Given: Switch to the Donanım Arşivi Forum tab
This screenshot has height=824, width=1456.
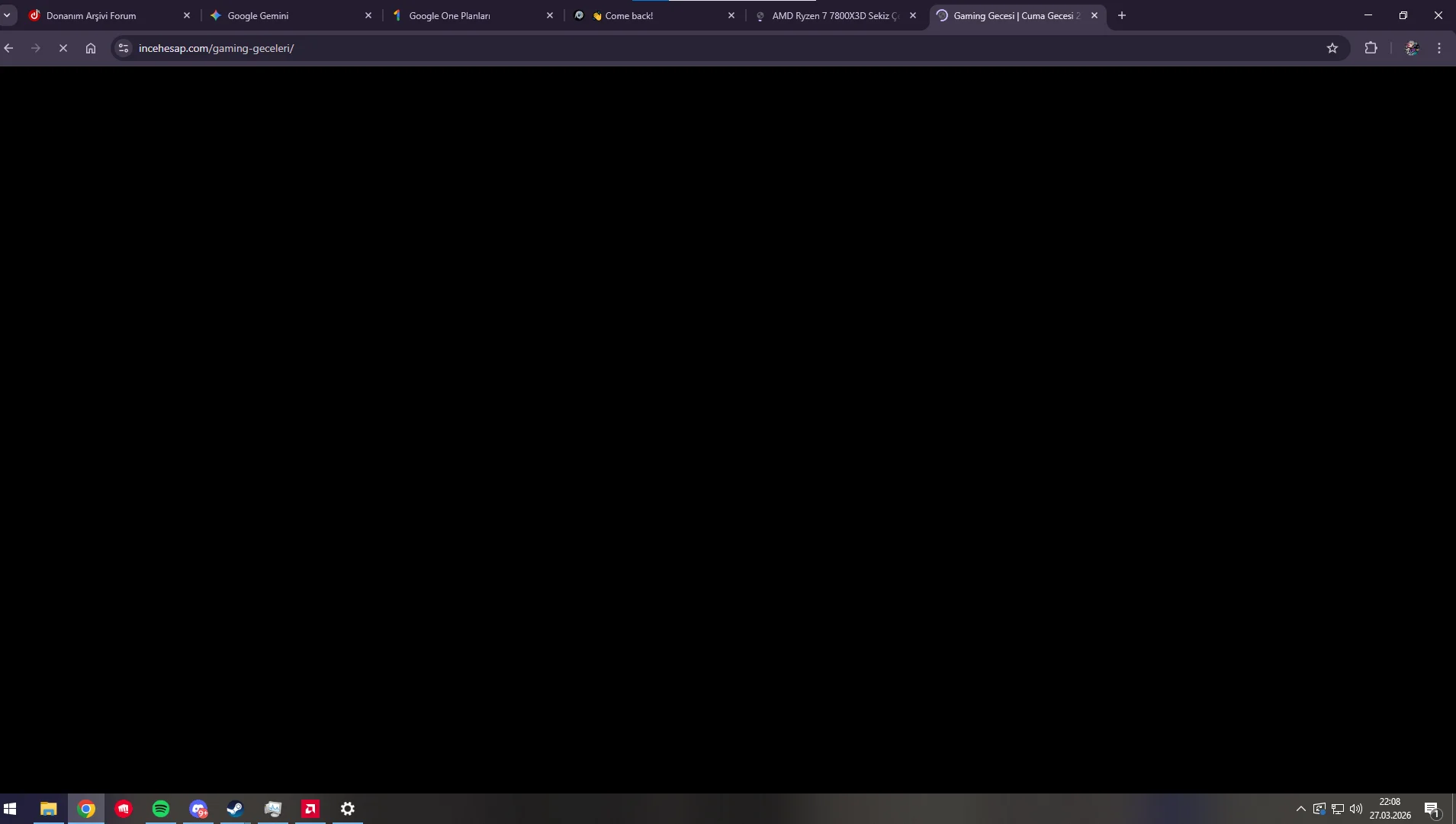Looking at the screenshot, I should 109,15.
